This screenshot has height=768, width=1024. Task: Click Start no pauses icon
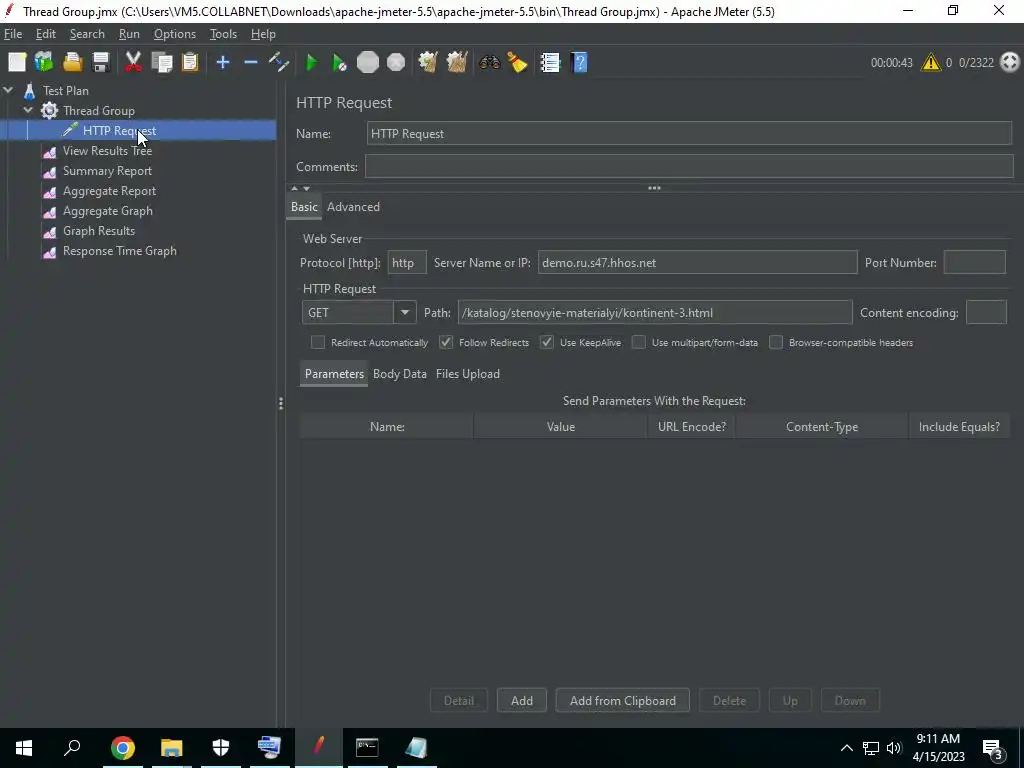339,62
